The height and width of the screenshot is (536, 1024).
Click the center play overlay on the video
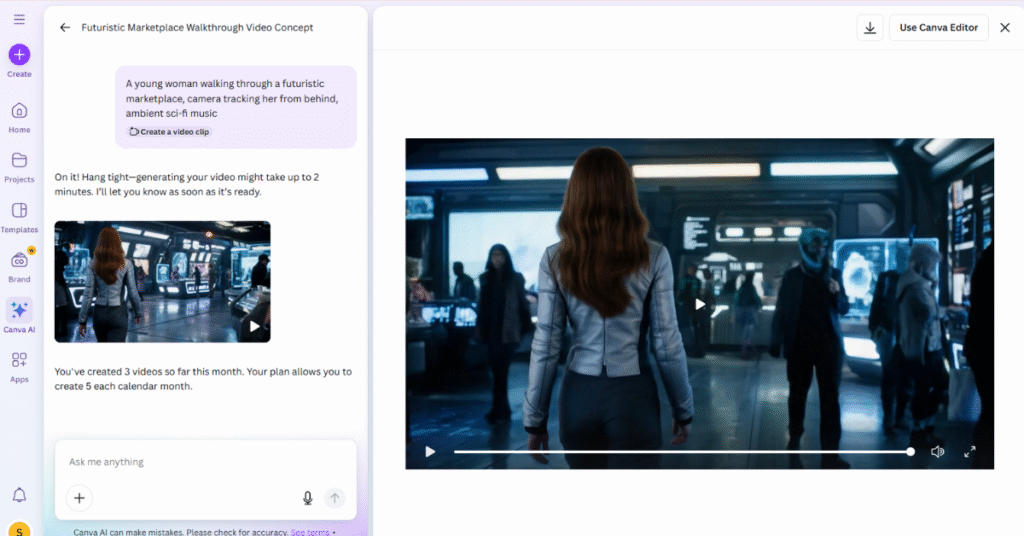(699, 304)
